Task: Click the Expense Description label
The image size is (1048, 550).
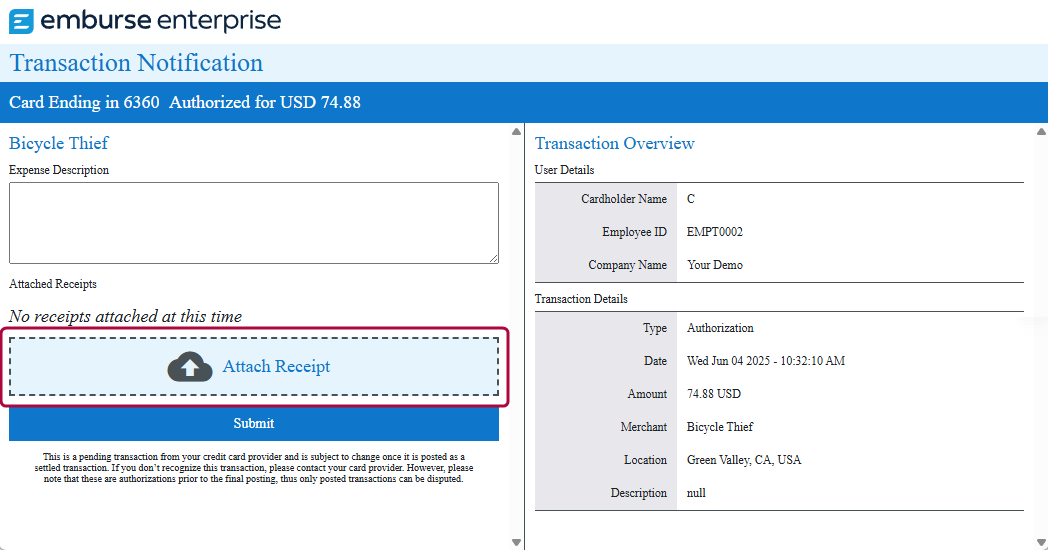Action: click(x=59, y=170)
